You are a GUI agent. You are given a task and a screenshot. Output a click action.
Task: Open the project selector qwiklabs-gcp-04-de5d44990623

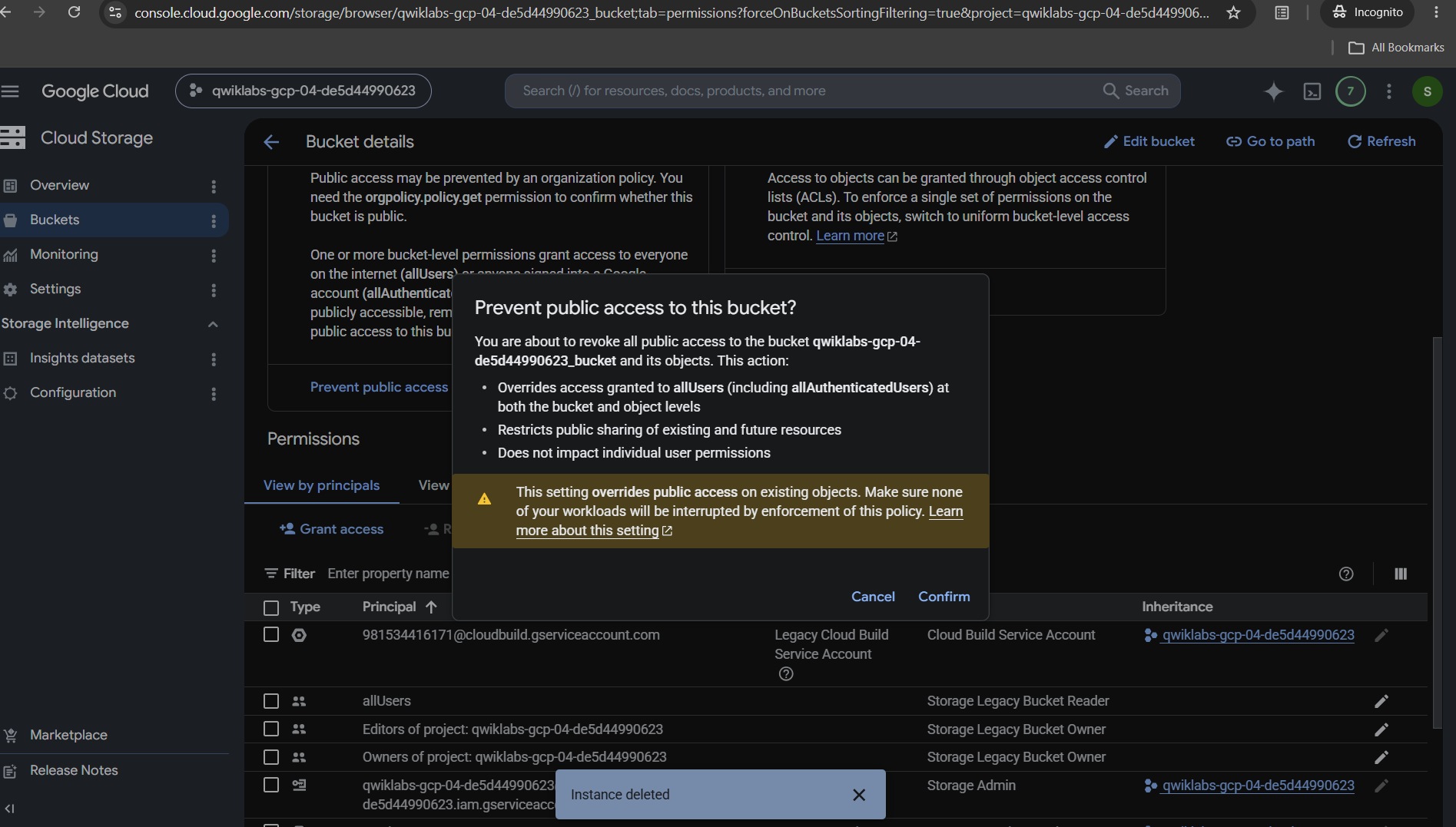(x=303, y=91)
